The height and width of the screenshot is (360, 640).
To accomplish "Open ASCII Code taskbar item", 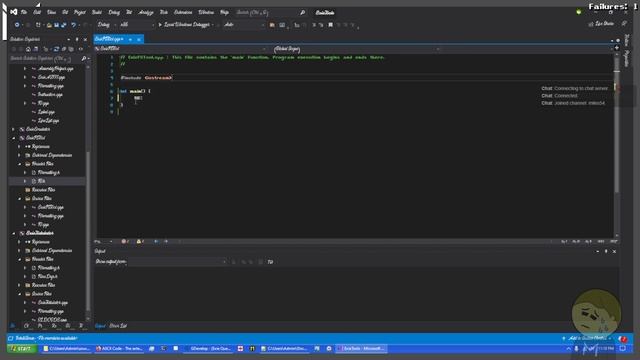I will (120, 349).
